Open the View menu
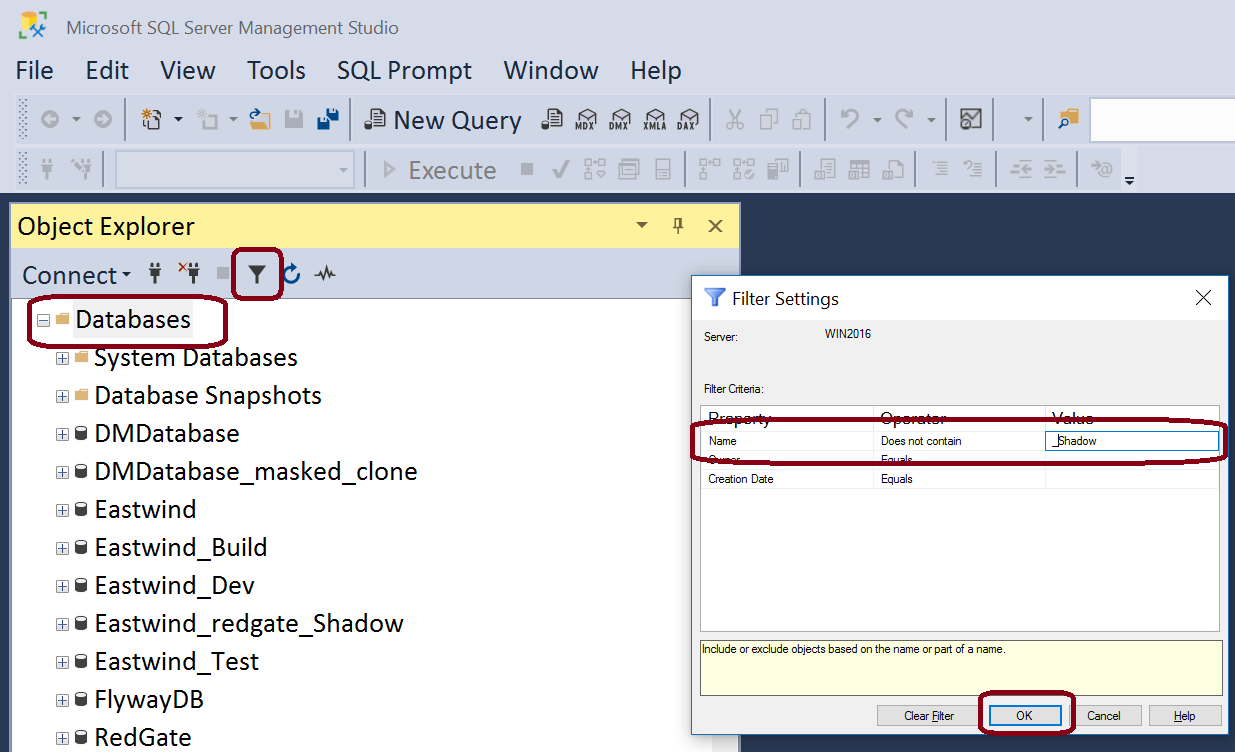The width and height of the screenshot is (1235, 752). coord(188,71)
